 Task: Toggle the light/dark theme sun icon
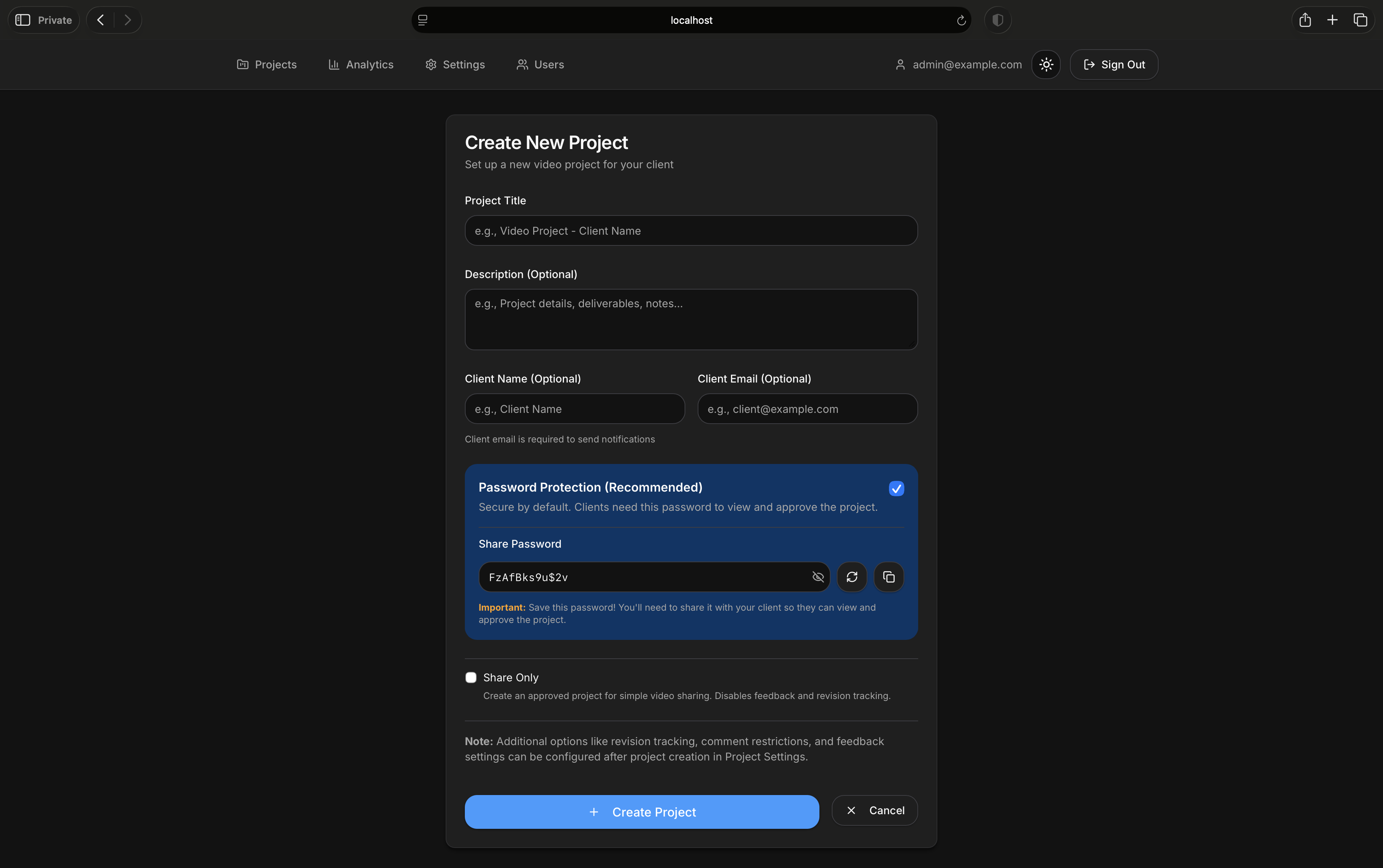1045,64
